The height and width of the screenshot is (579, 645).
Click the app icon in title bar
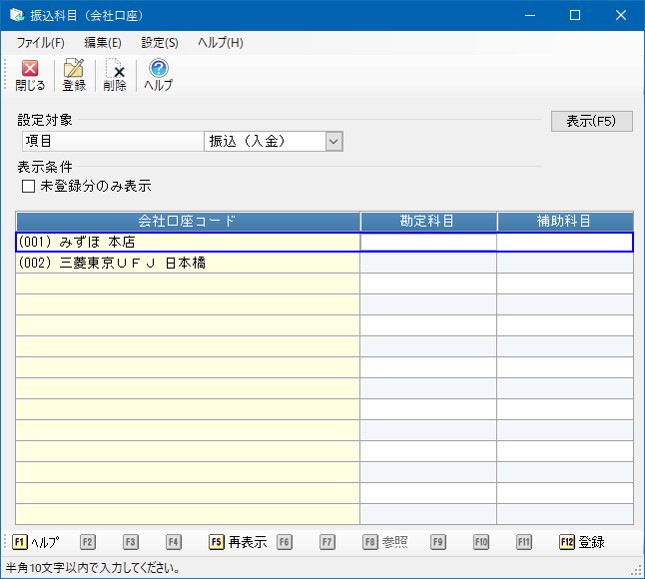click(16, 15)
